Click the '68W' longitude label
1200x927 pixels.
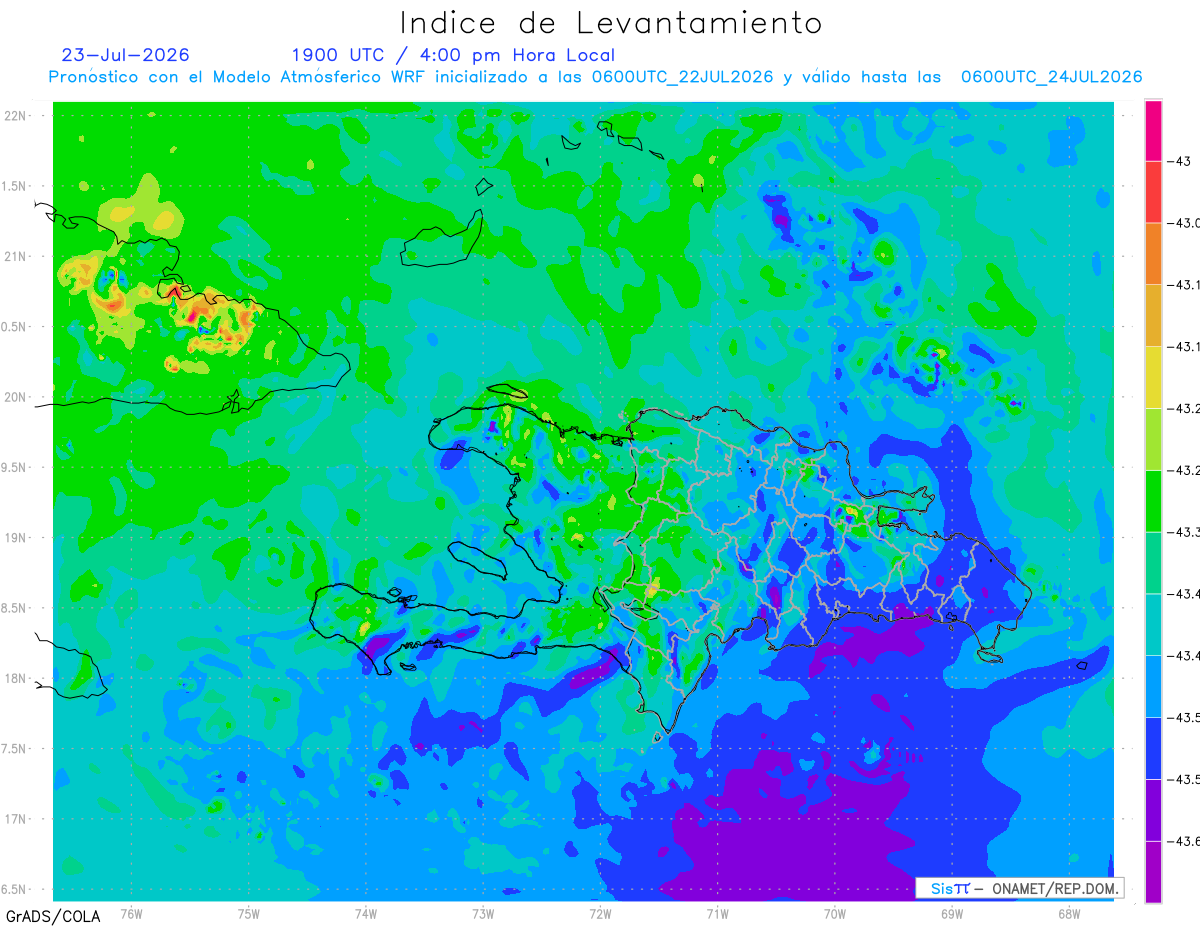(x=1069, y=913)
